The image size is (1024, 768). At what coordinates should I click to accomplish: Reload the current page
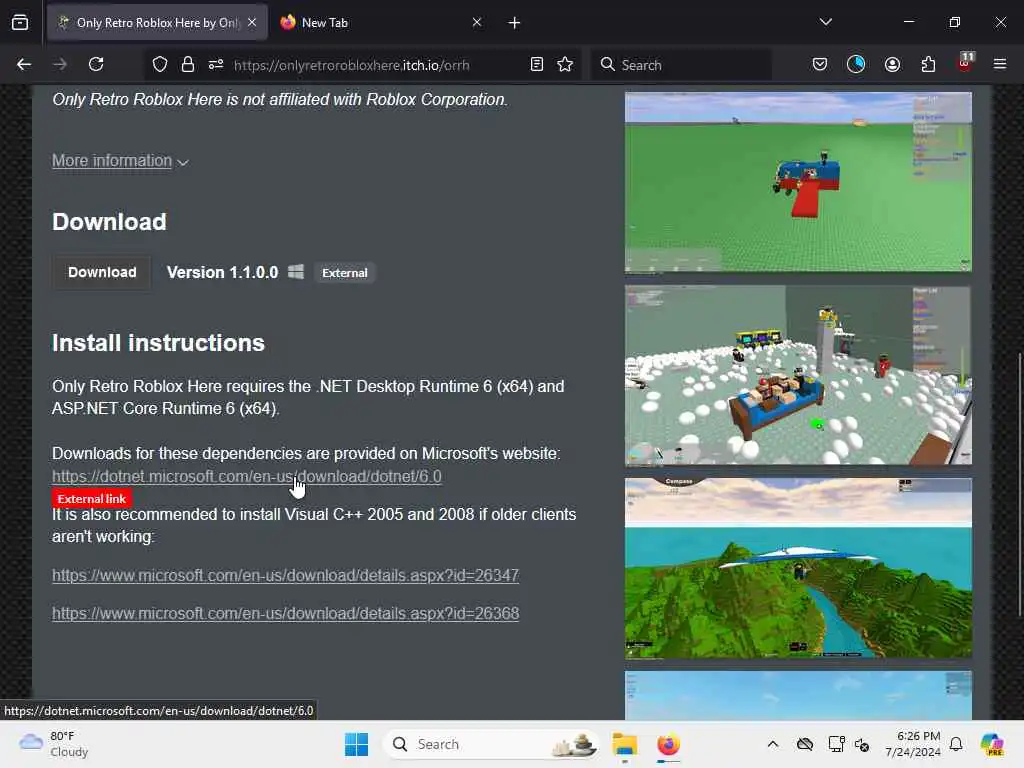(96, 64)
